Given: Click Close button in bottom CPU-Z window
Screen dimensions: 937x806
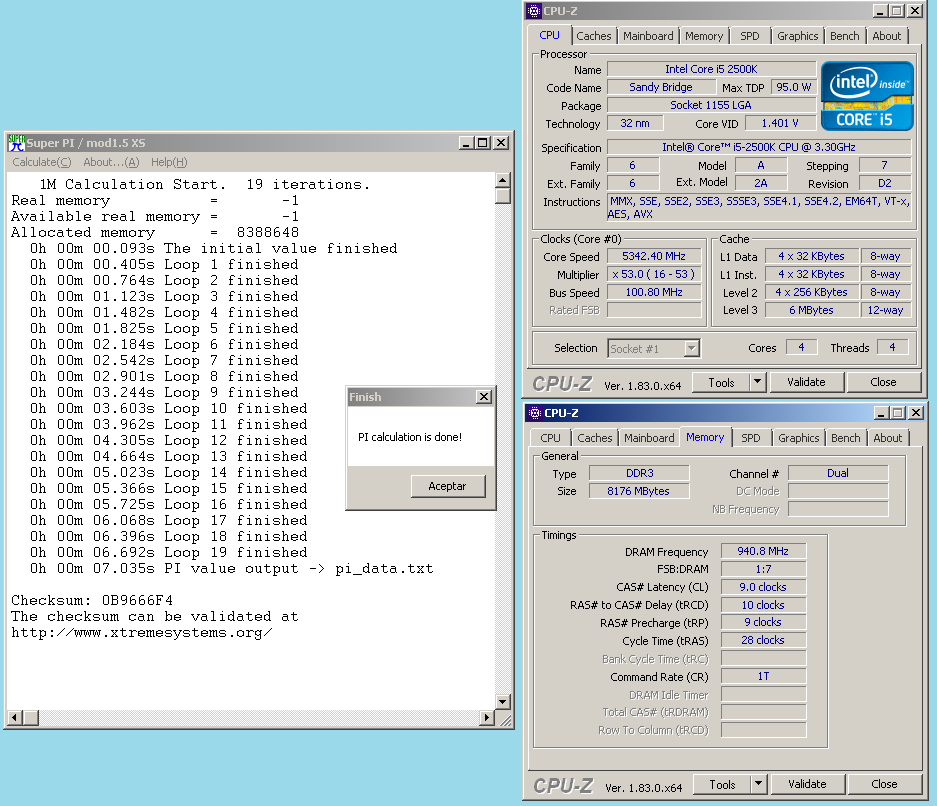Looking at the screenshot, I should coord(884,784).
